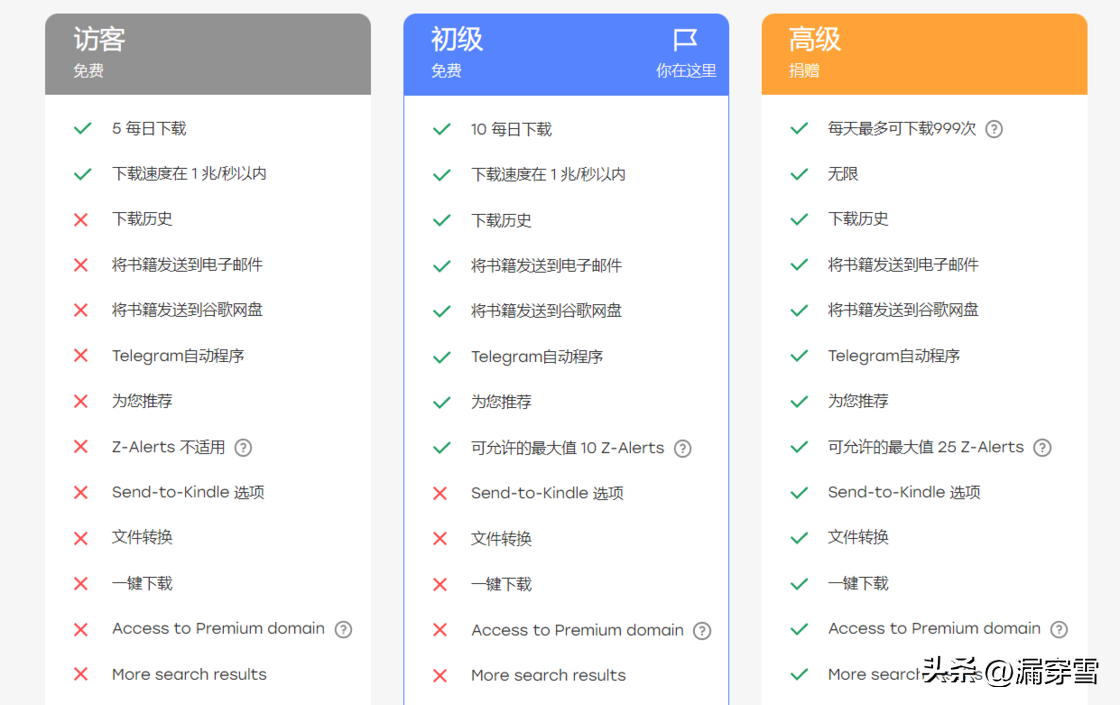This screenshot has height=705, width=1120.
Task: Click the 你在这里 label
Action: pyautogui.click(x=686, y=71)
